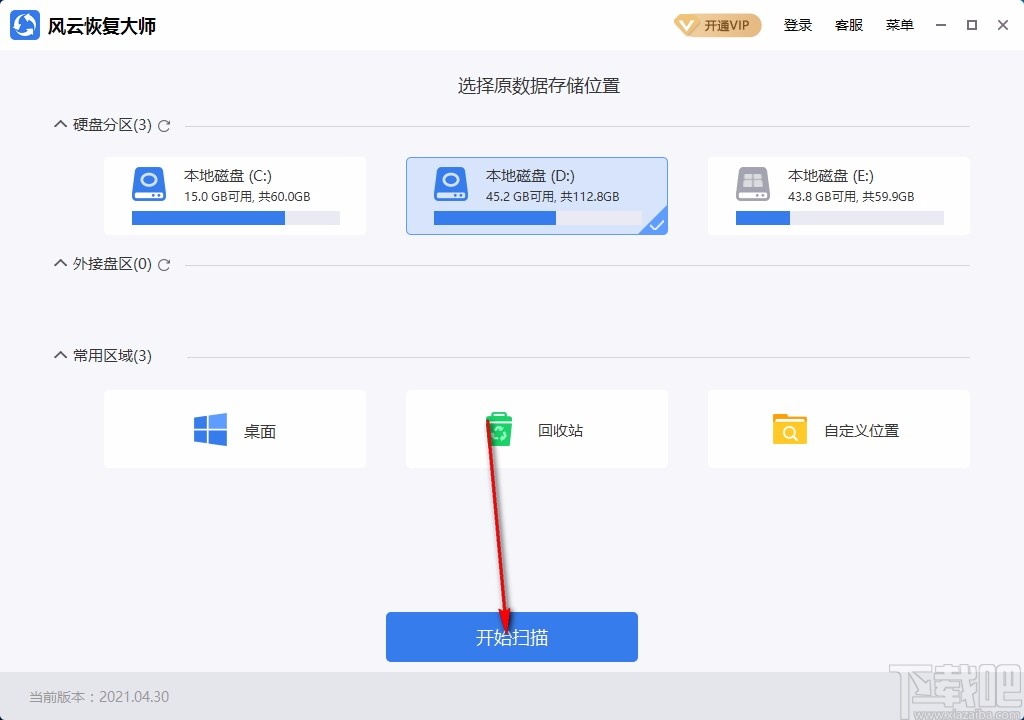This screenshot has height=720, width=1024.
Task: Select drive 本地磁盘 (E:) for scanning
Action: [838, 196]
